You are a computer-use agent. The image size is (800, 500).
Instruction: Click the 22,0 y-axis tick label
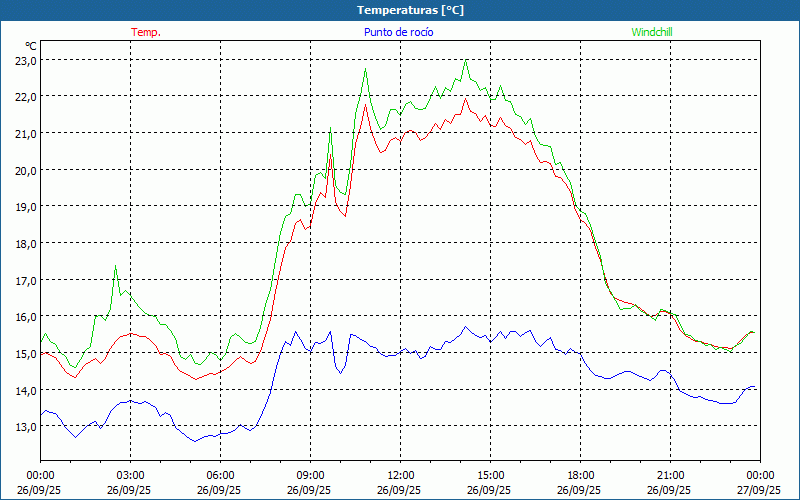pyautogui.click(x=25, y=96)
